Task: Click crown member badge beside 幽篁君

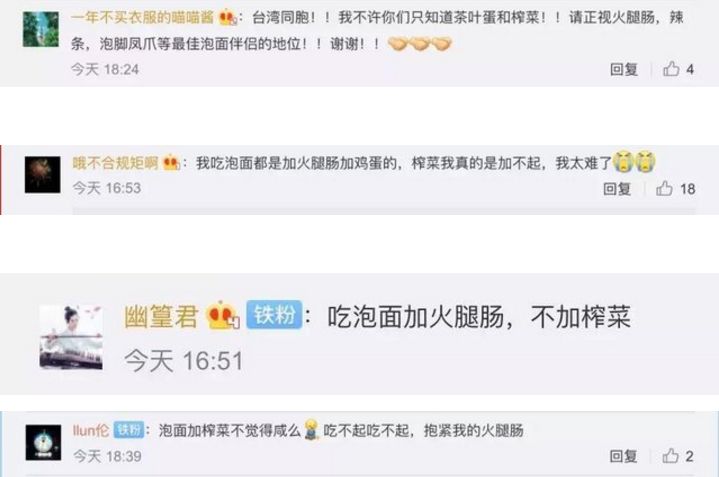Action: 222,315
